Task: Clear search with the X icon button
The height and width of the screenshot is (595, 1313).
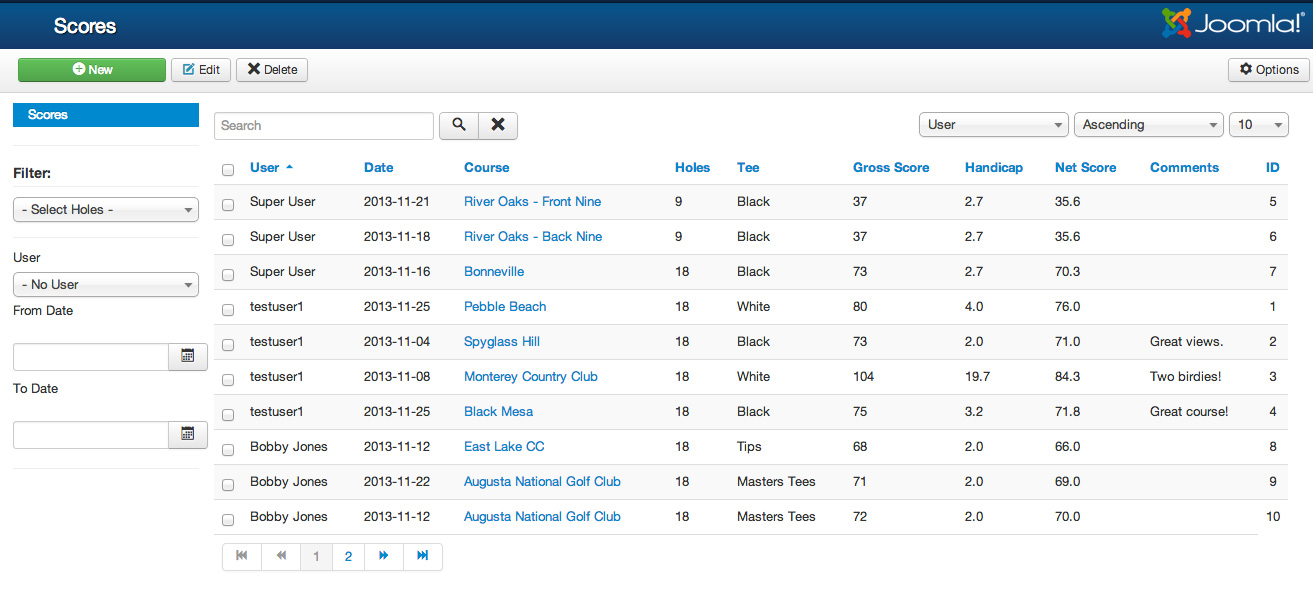Action: pos(498,125)
